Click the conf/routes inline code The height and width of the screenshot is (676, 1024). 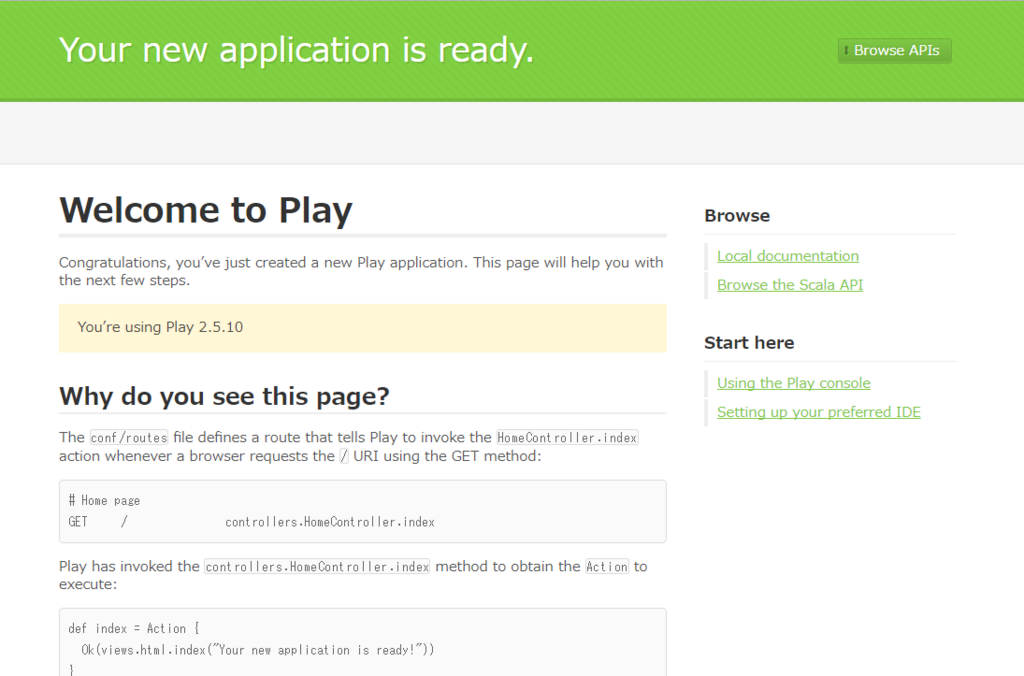(x=129, y=438)
